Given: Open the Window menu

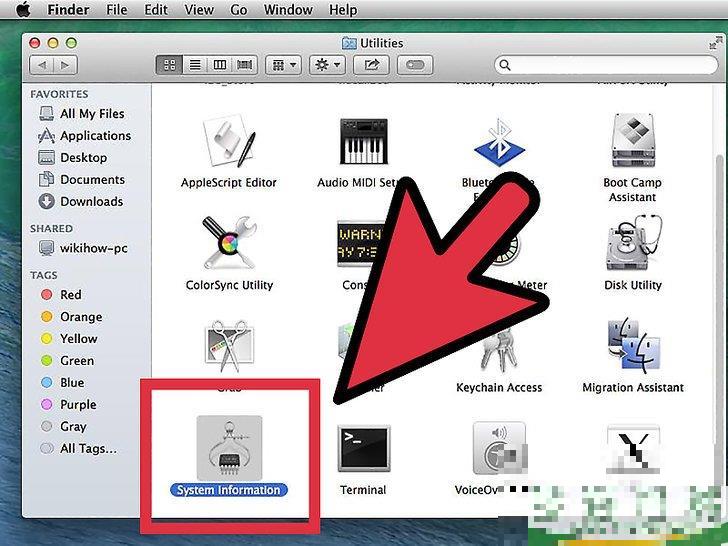Looking at the screenshot, I should coord(288,10).
